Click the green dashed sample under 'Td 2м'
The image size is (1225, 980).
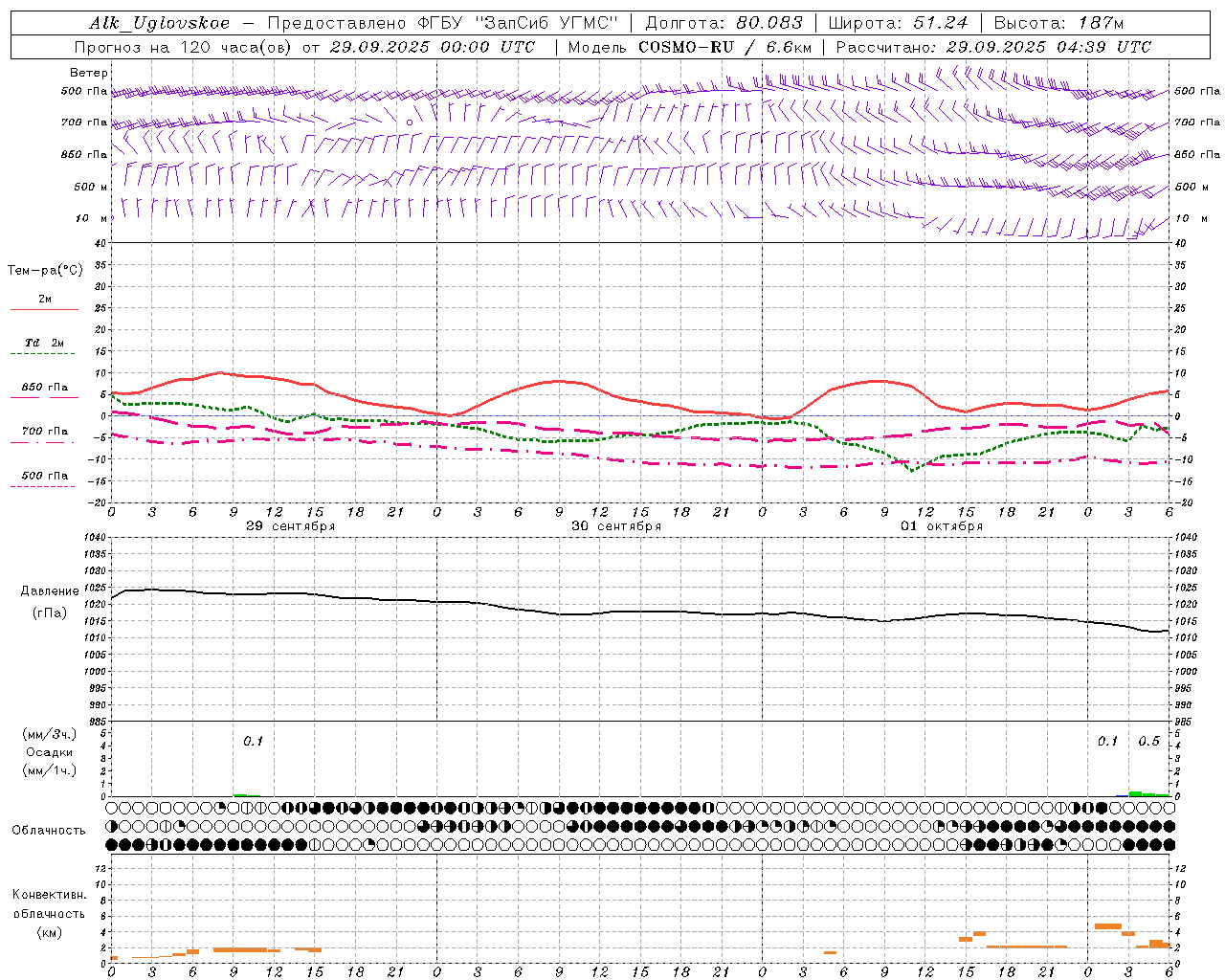point(42,354)
